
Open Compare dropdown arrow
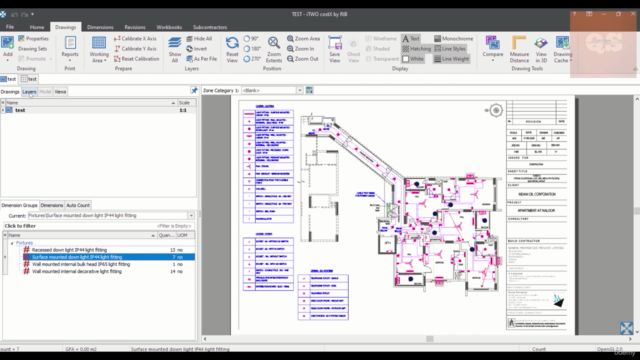click(x=493, y=60)
